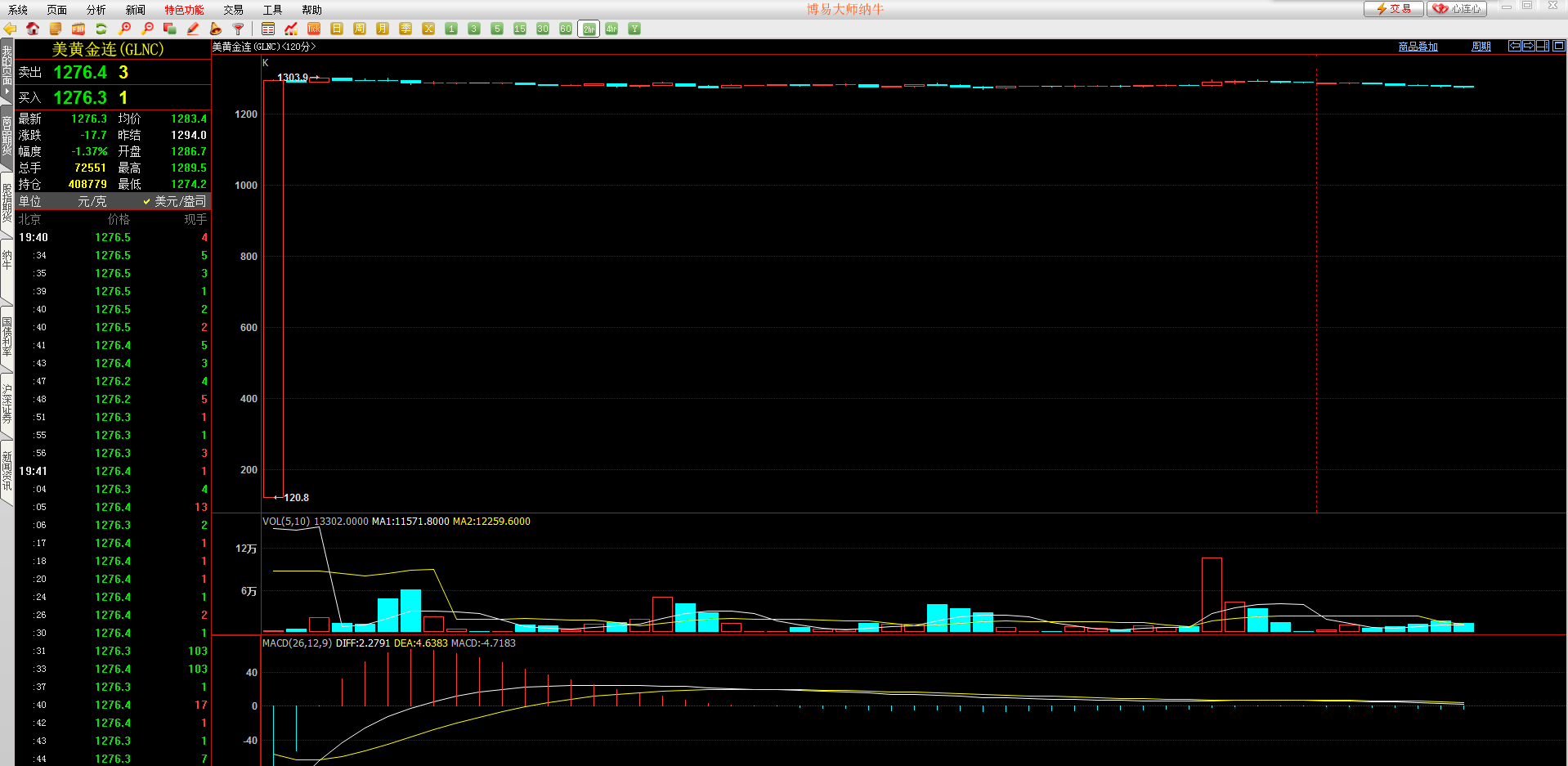This screenshot has height=766, width=1568.
Task: Click the alarm bell alert icon
Action: coord(216,29)
